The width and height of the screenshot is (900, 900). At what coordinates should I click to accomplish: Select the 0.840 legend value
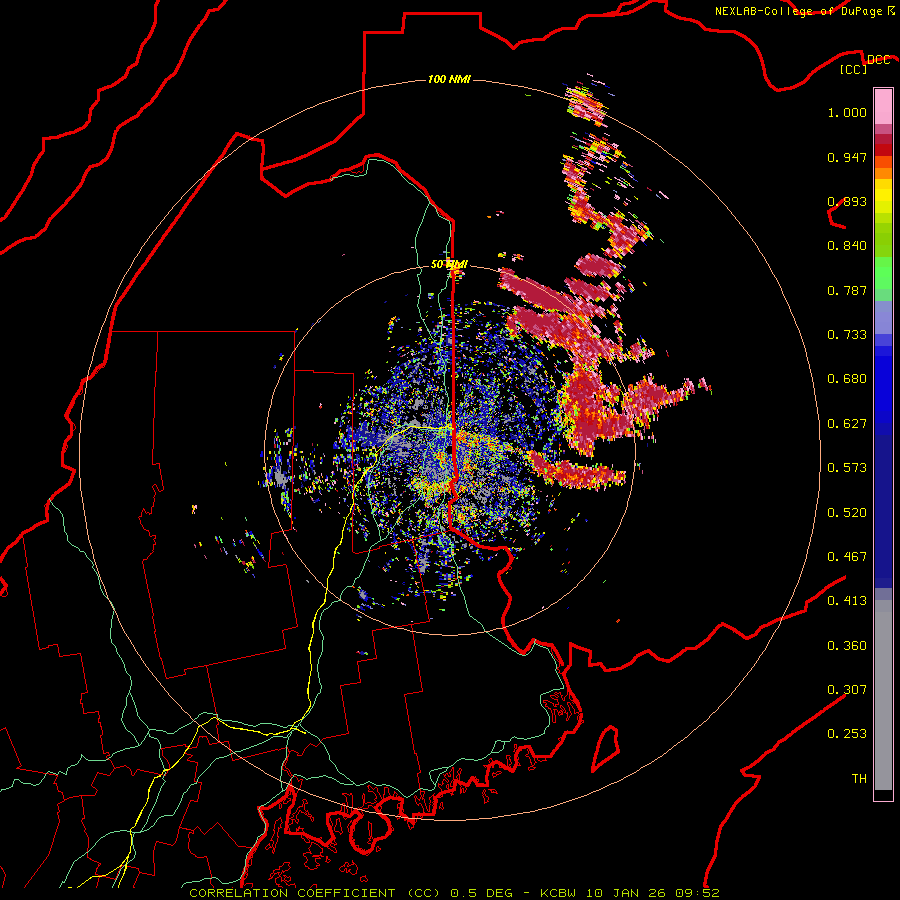pyautogui.click(x=847, y=246)
